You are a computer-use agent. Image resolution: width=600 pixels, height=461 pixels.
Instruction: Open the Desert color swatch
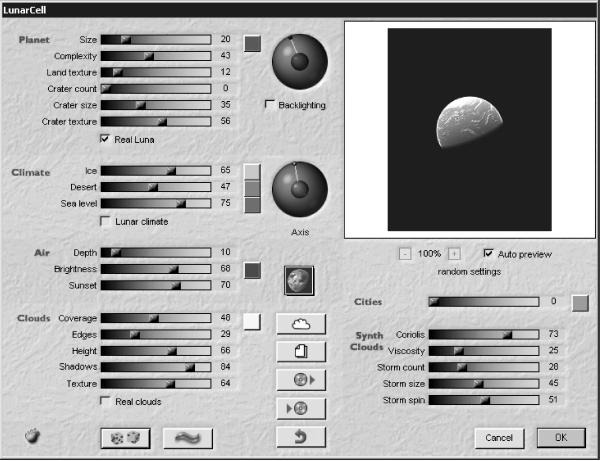point(252,188)
